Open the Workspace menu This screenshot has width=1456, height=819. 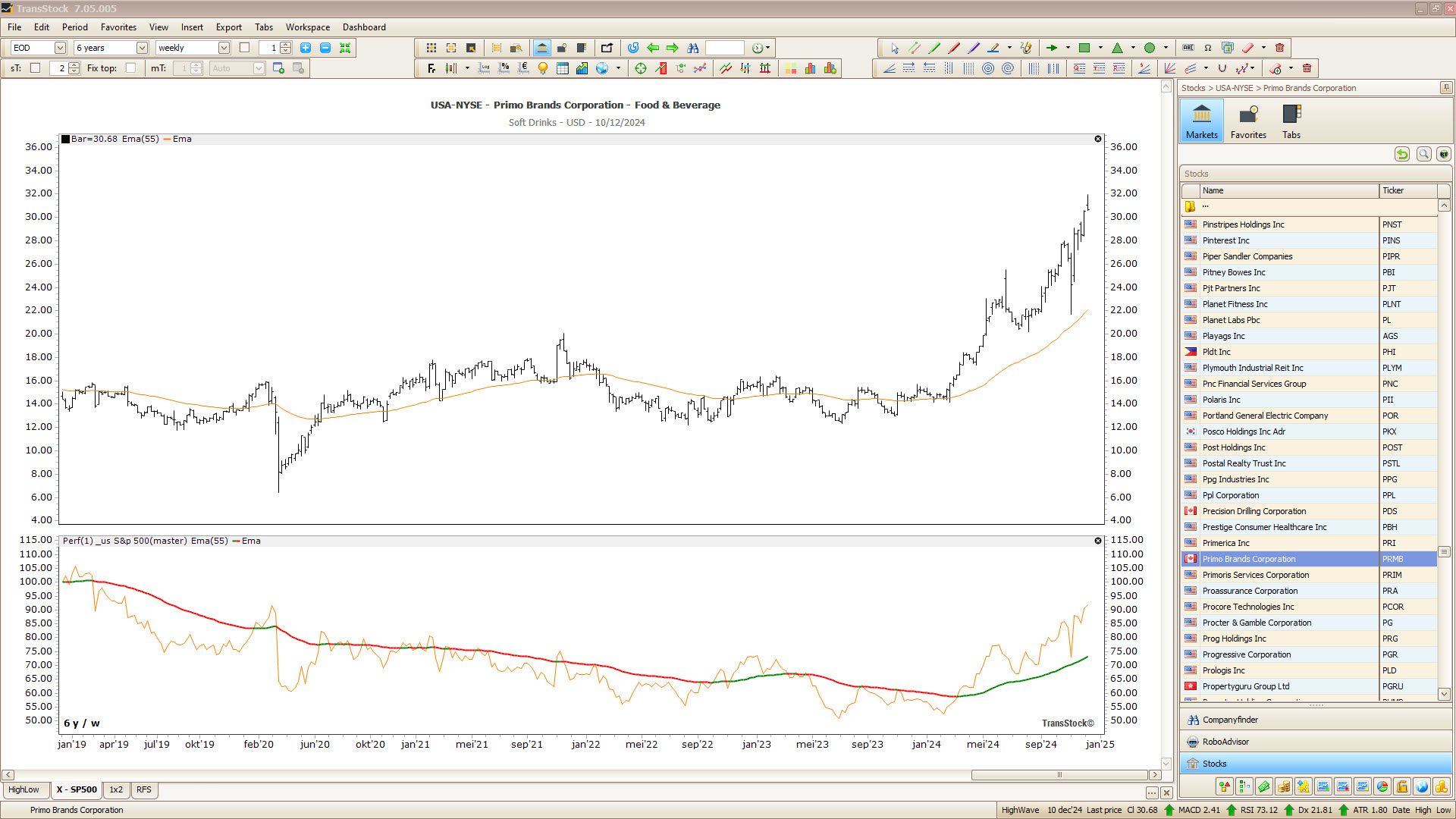(307, 27)
